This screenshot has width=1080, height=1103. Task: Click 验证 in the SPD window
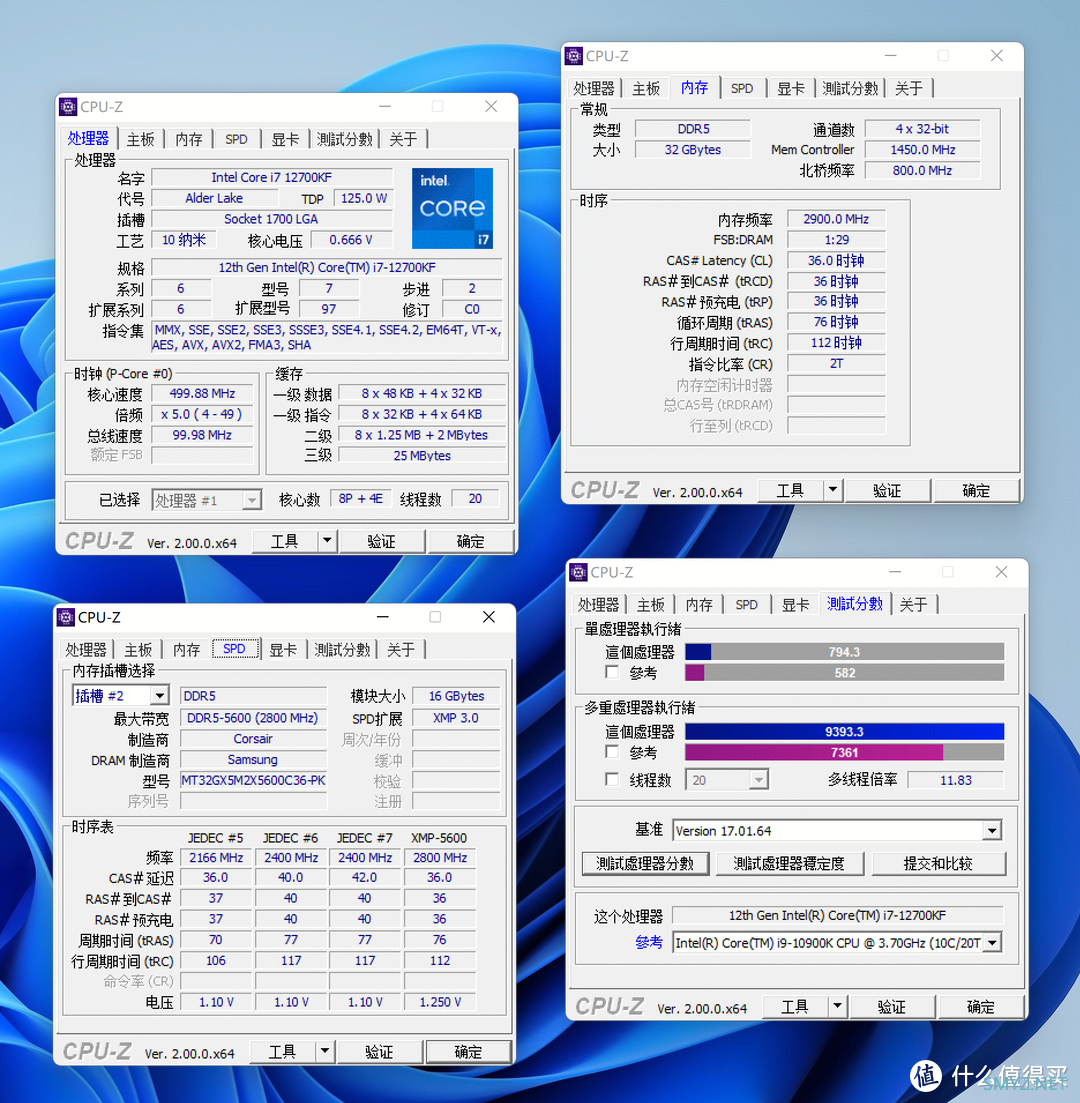click(x=379, y=1052)
